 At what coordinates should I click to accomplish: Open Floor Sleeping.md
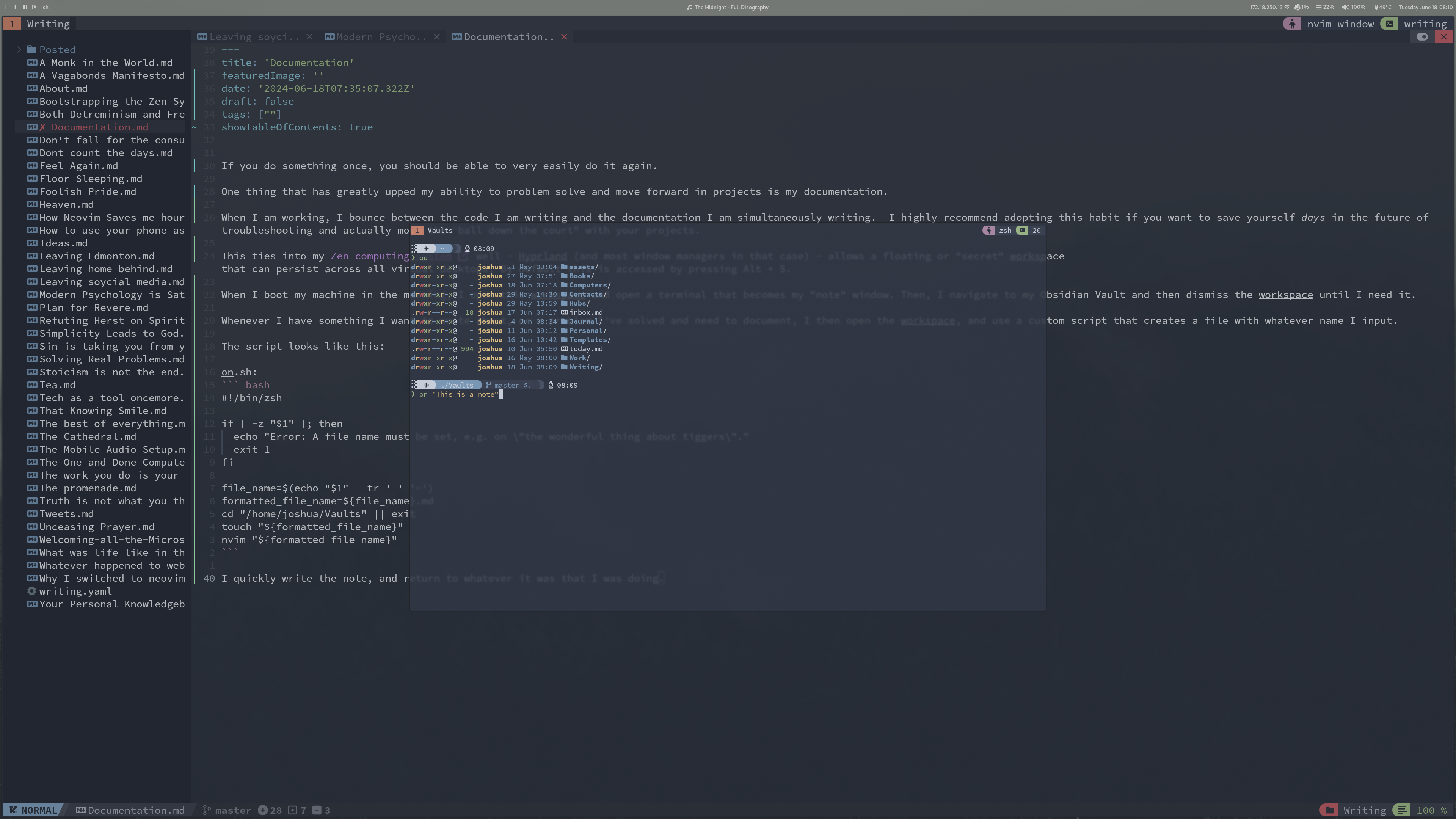click(91, 179)
